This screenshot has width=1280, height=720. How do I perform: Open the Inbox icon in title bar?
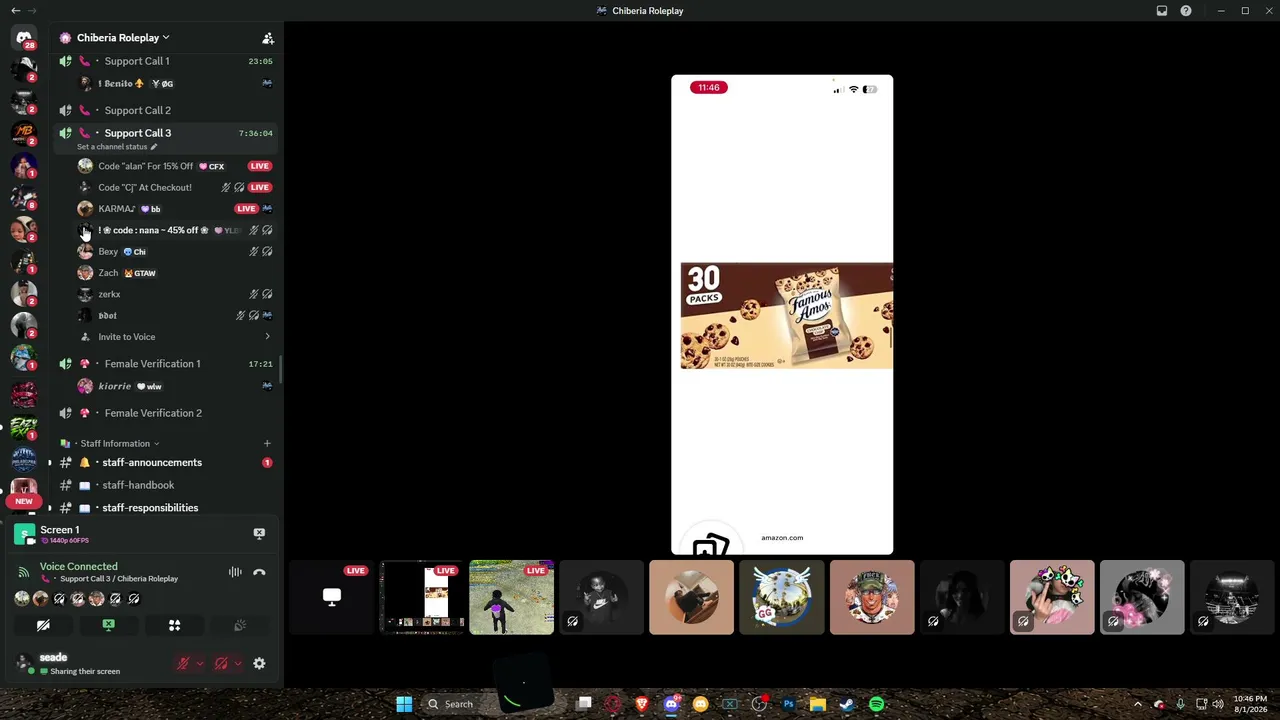1162,11
